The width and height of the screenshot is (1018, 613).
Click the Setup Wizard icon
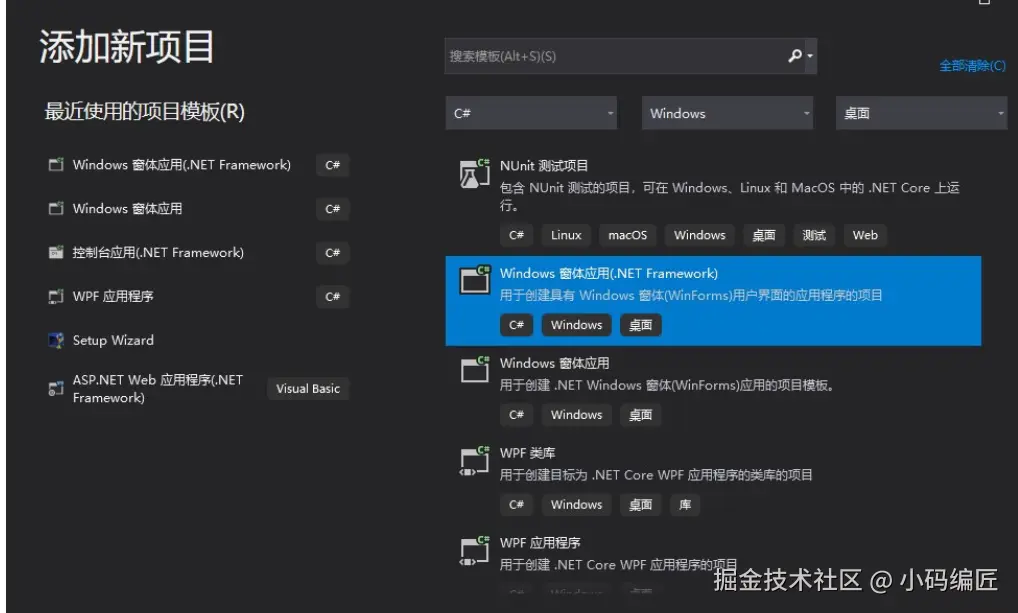point(56,340)
